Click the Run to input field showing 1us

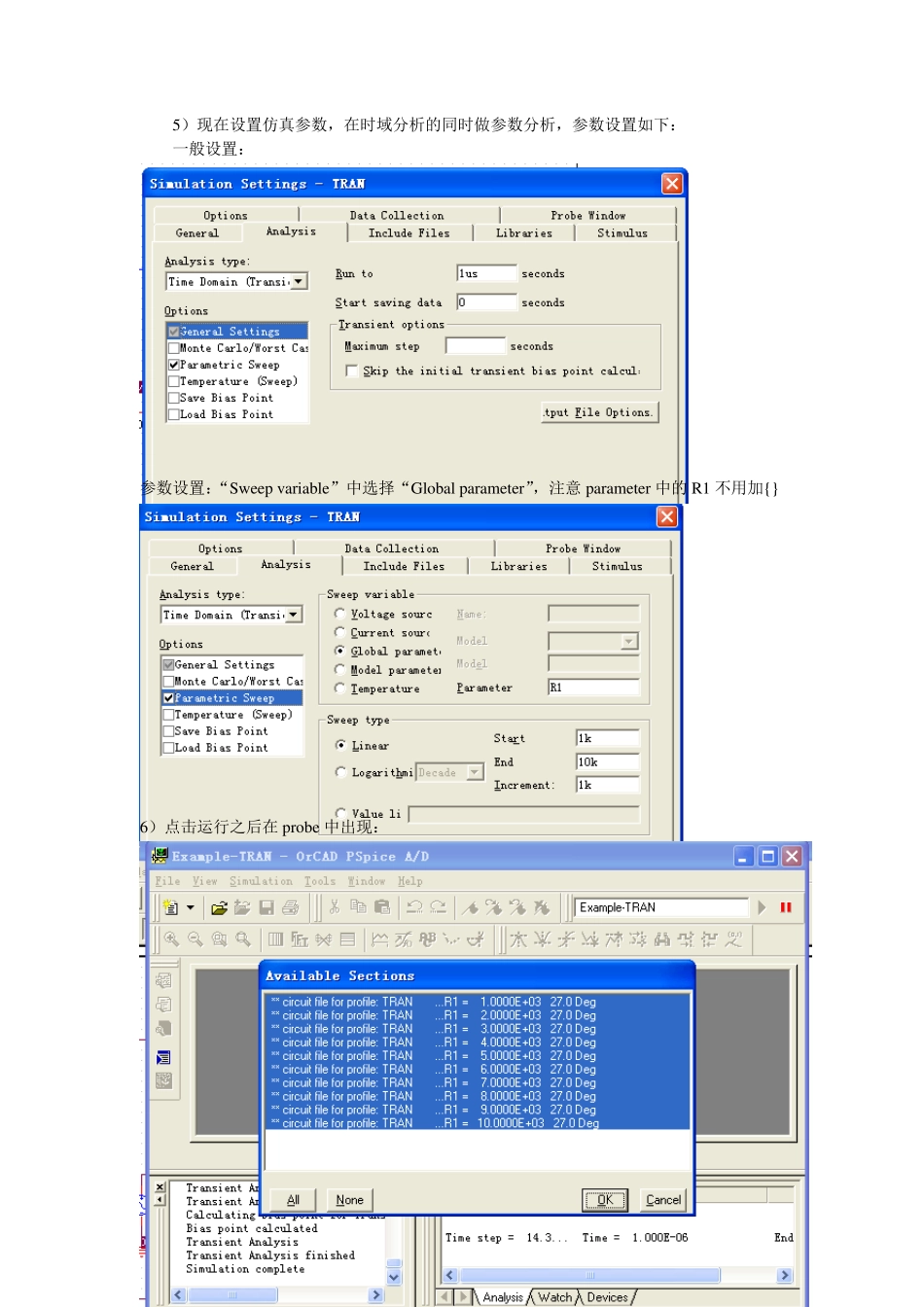(486, 273)
